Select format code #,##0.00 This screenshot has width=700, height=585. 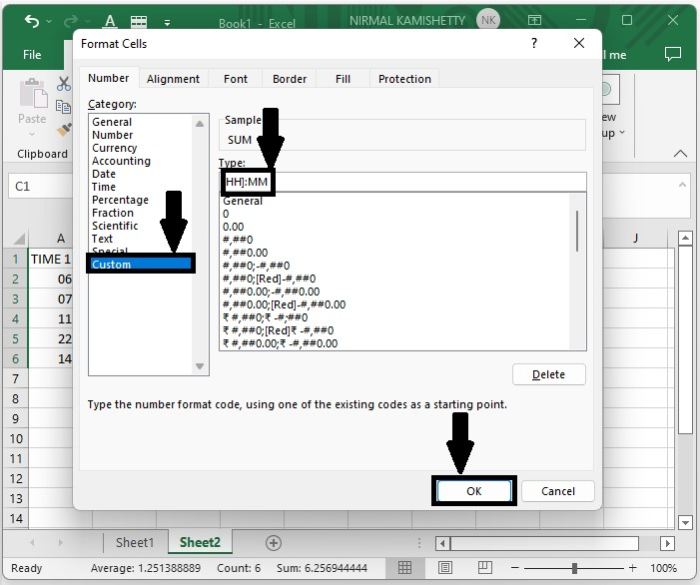[x=245, y=252]
